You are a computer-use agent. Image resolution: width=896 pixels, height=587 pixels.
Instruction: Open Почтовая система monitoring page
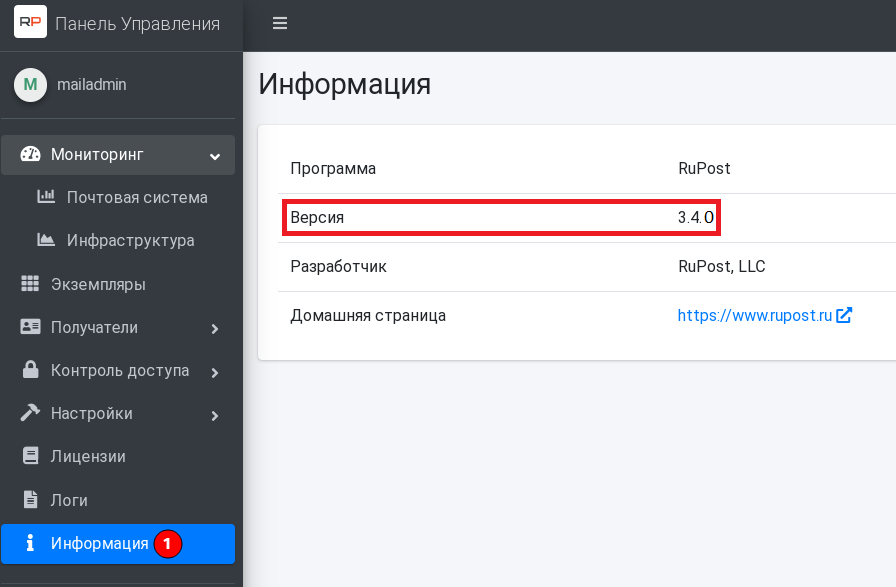[137, 198]
